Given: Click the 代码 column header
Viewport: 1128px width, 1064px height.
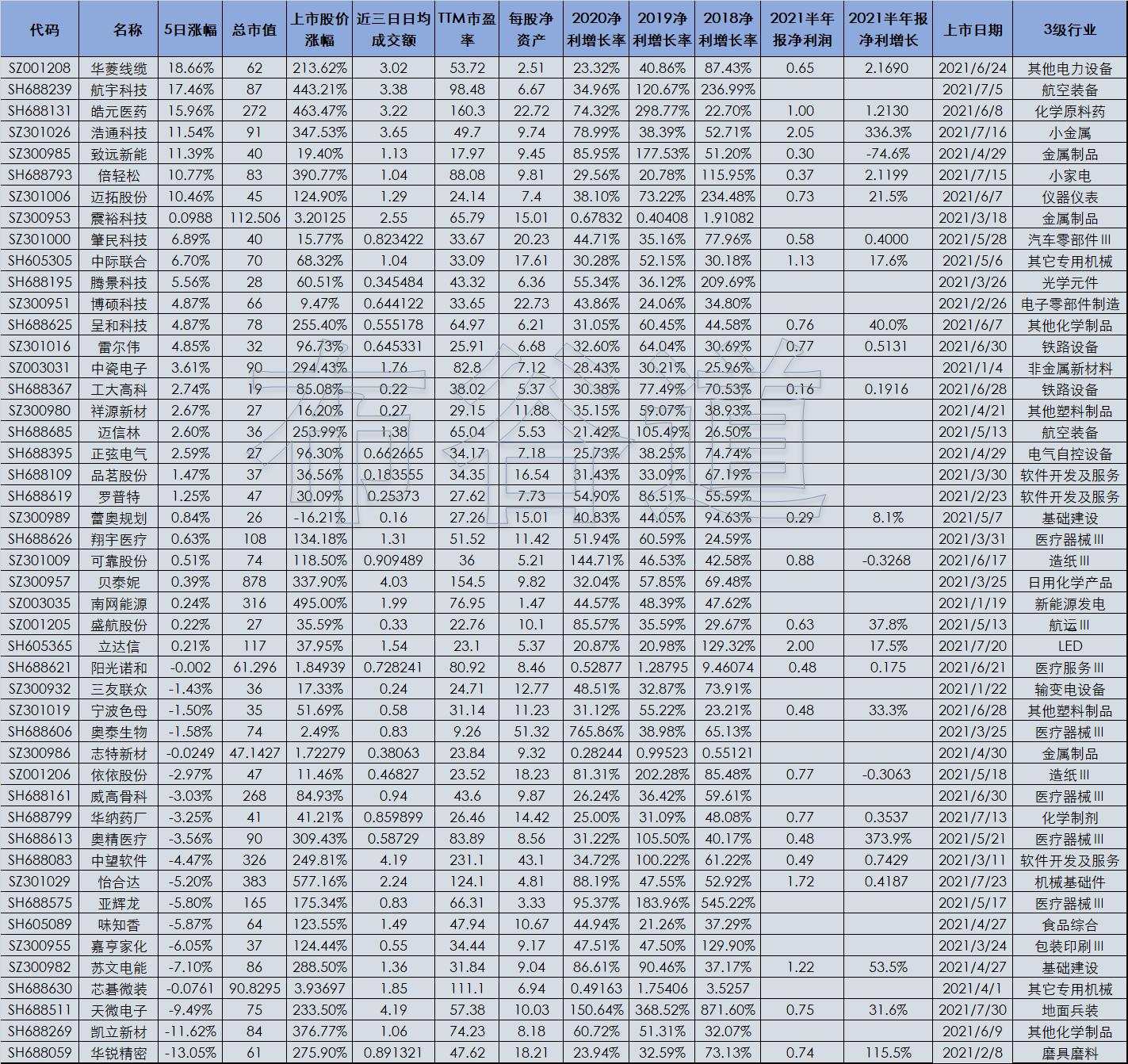Looking at the screenshot, I should [40, 29].
